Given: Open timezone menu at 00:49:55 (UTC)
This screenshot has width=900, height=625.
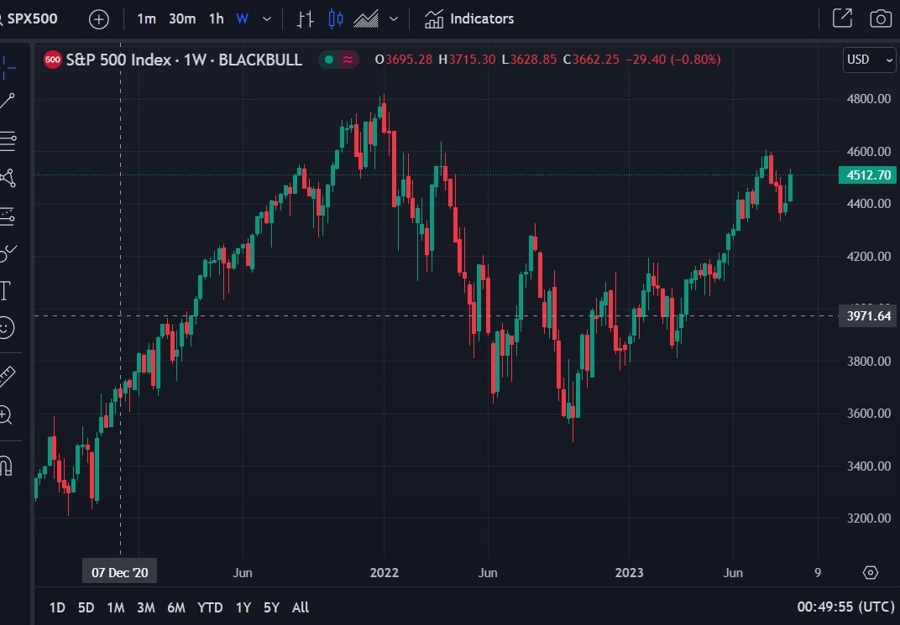Looking at the screenshot, I should [x=845, y=607].
